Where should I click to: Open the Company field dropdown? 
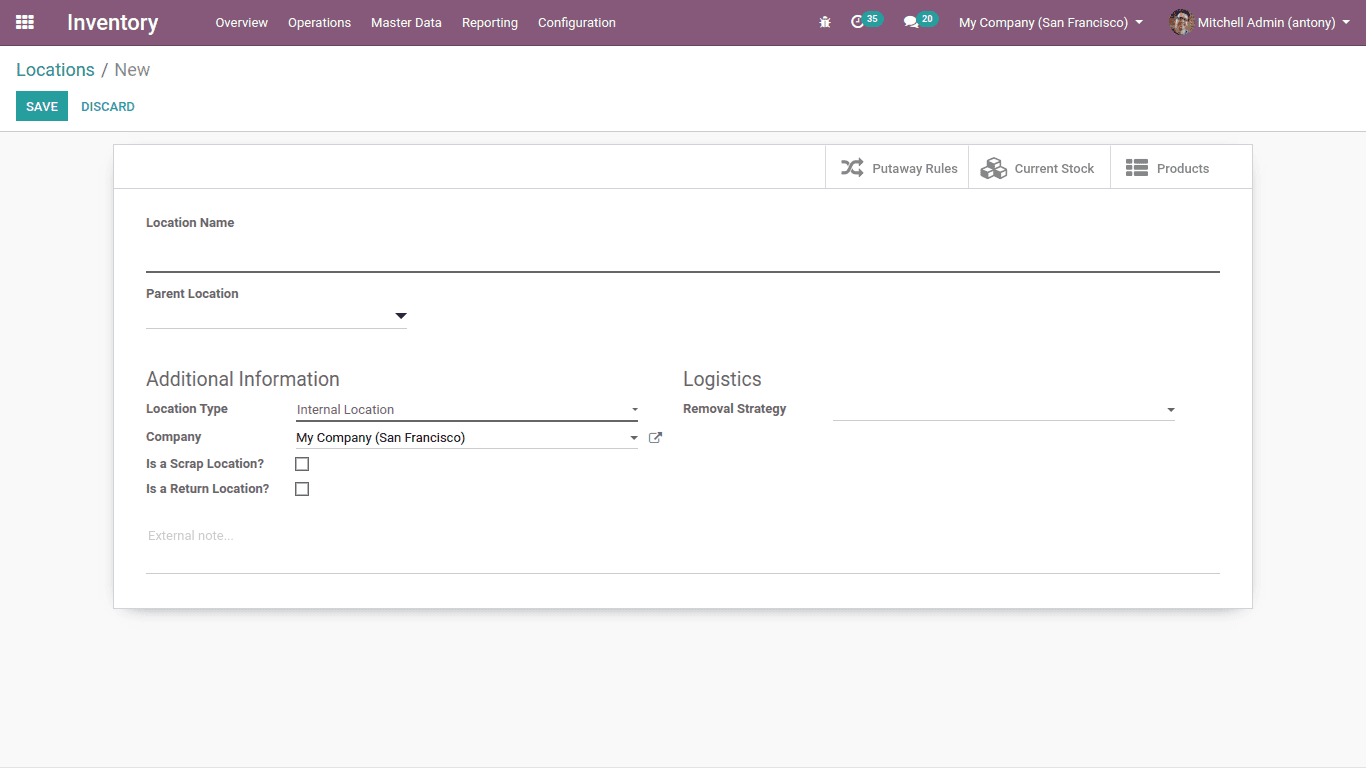point(467,438)
